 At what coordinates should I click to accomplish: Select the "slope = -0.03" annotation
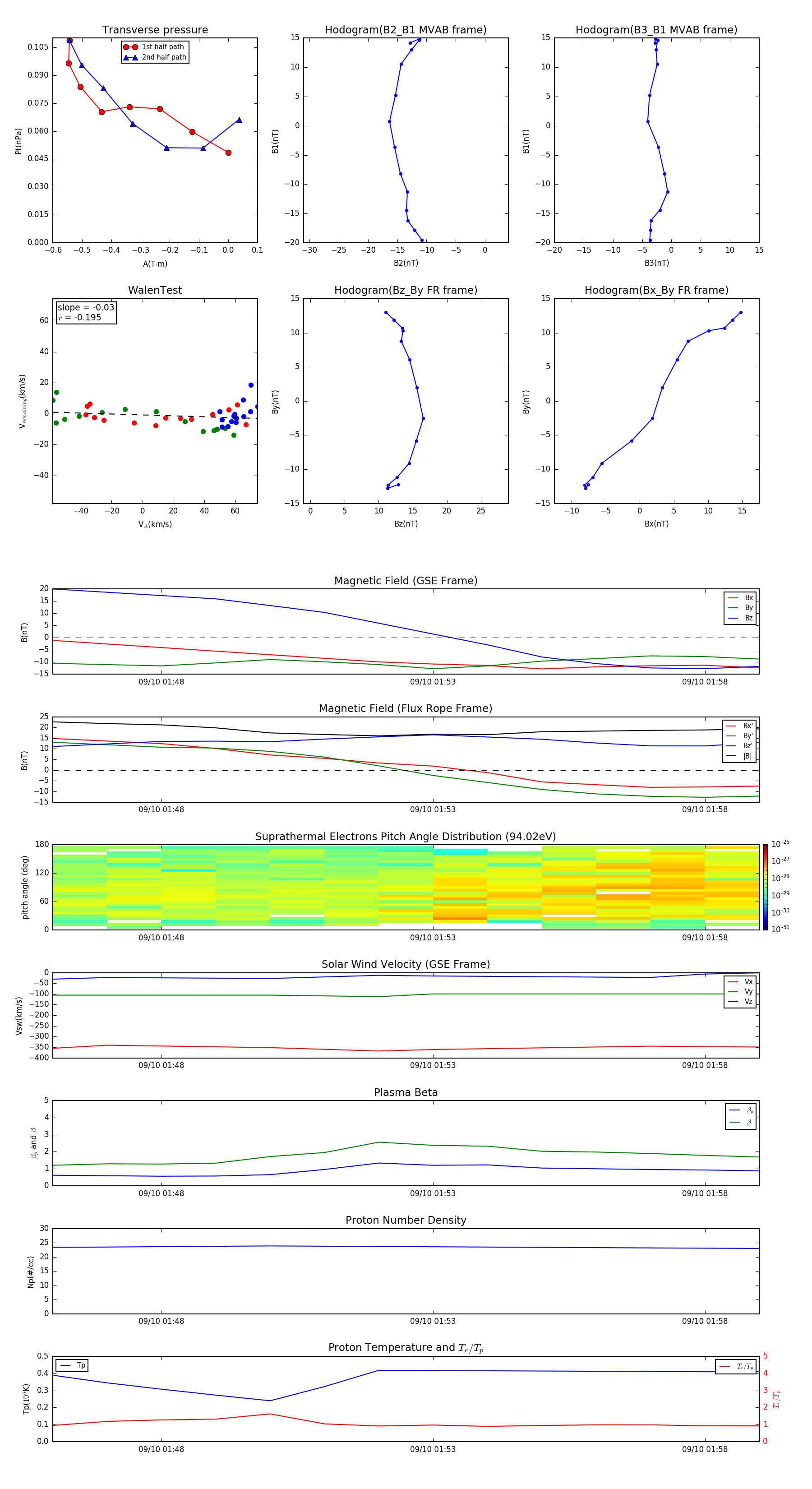(x=86, y=308)
